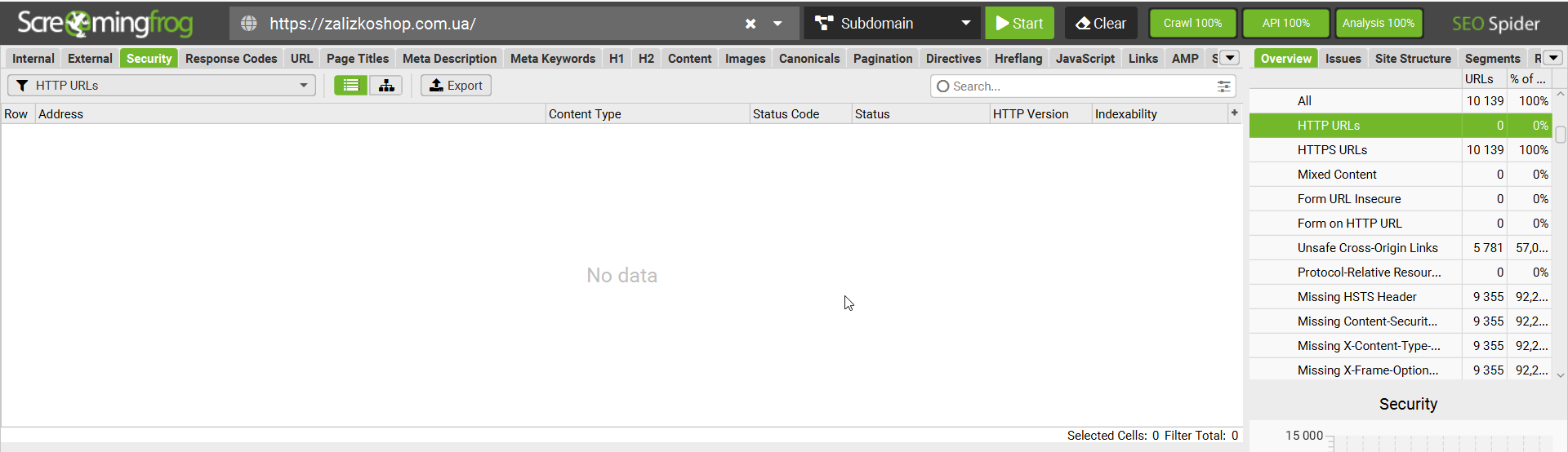The height and width of the screenshot is (452, 1568).
Task: Select the Overview tab in right panel
Action: 1285,58
